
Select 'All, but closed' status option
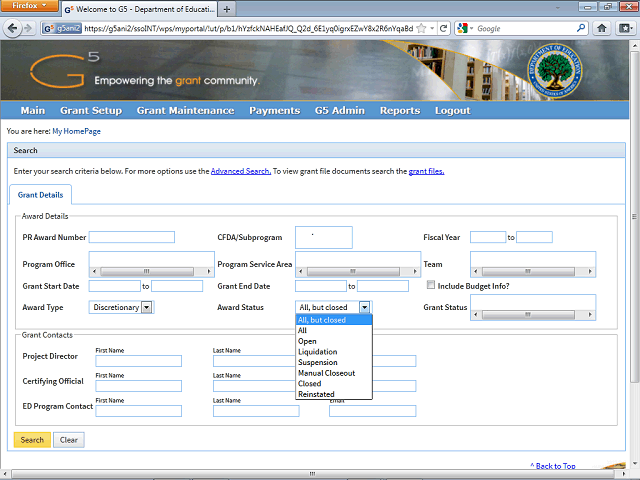[x=333, y=320]
